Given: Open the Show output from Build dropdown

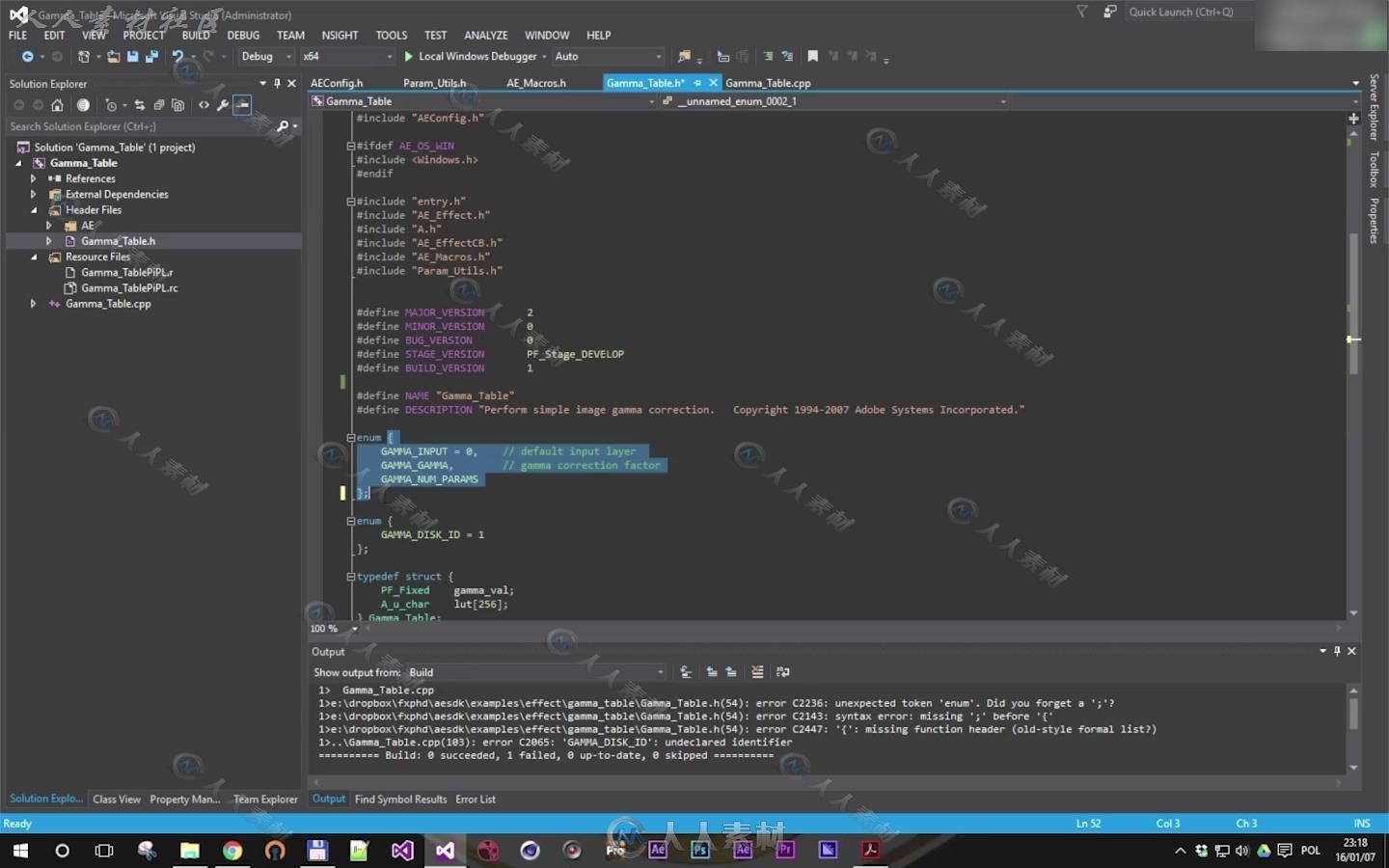Looking at the screenshot, I should tap(535, 672).
